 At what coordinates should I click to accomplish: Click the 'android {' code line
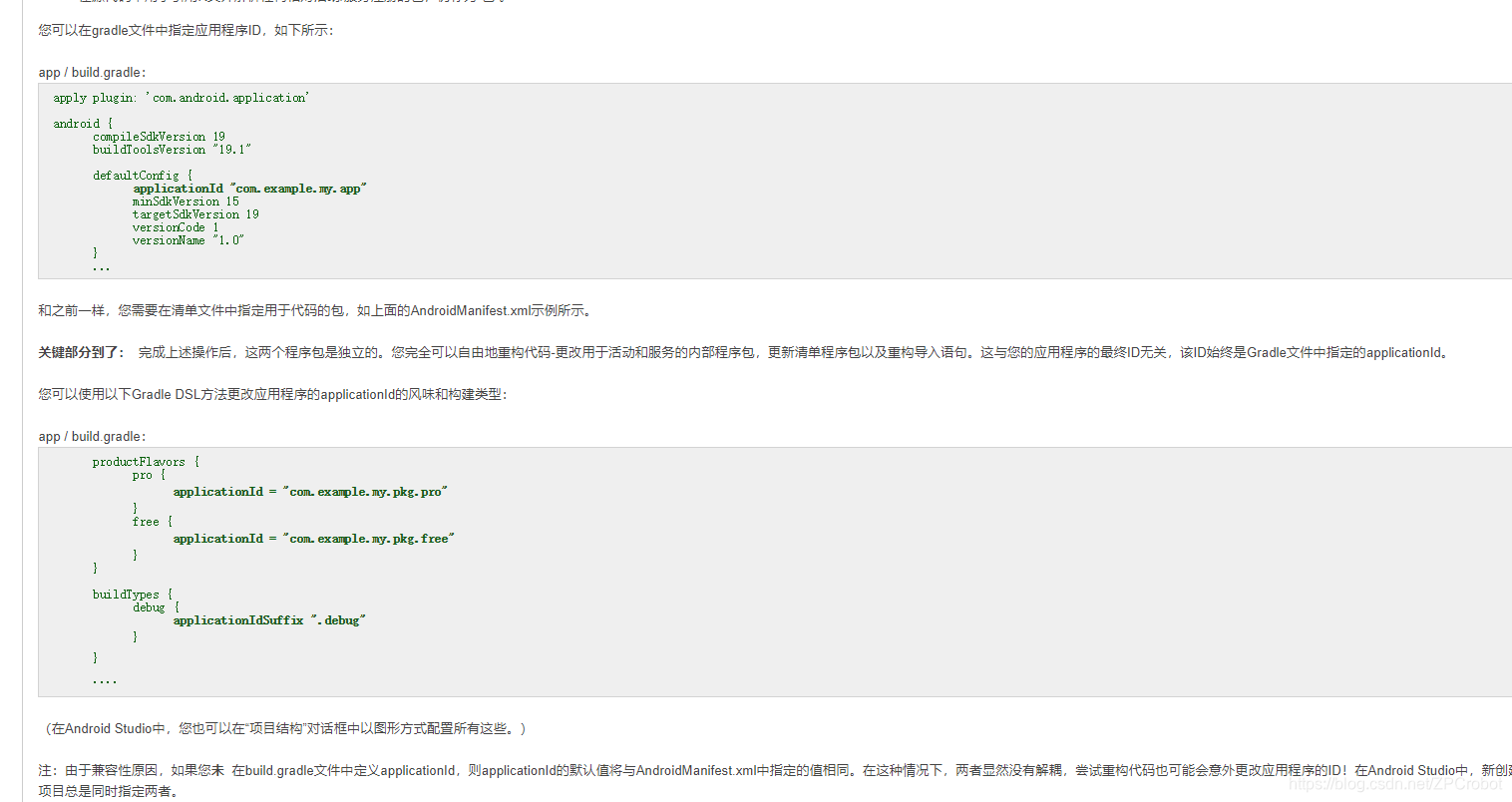pyautogui.click(x=83, y=124)
